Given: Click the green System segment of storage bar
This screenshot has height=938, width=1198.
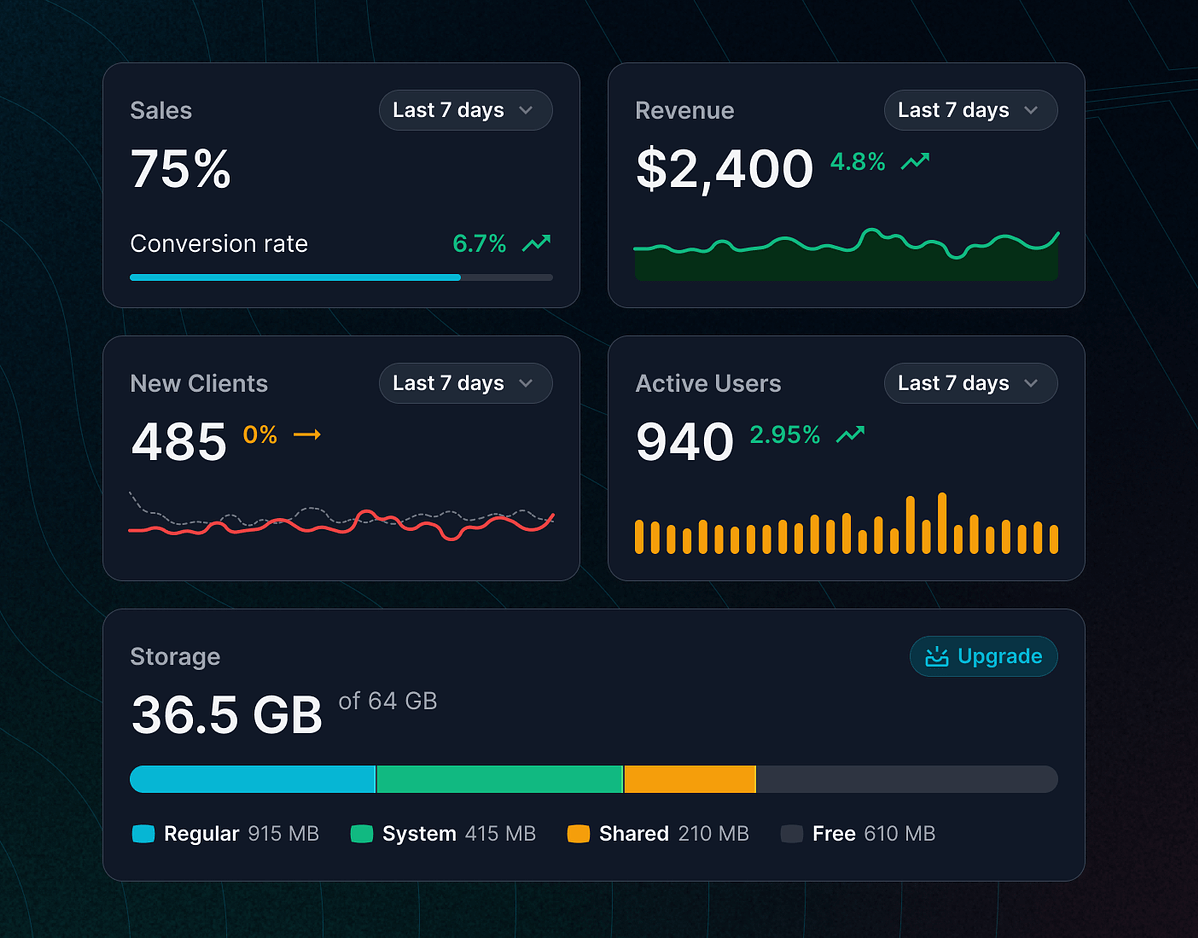Looking at the screenshot, I should coord(499,779).
